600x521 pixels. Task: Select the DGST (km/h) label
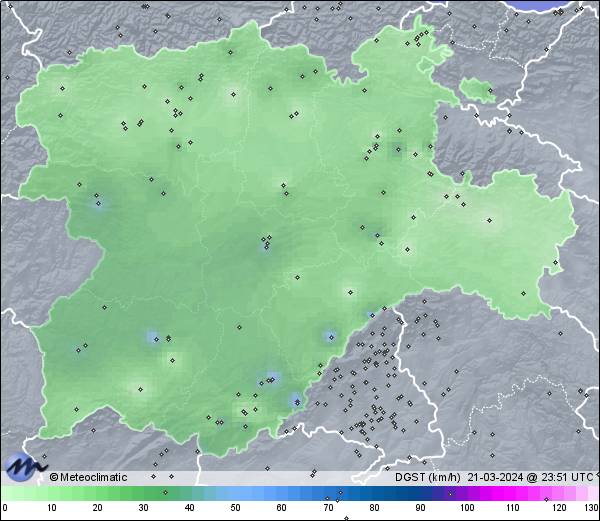pyautogui.click(x=427, y=477)
